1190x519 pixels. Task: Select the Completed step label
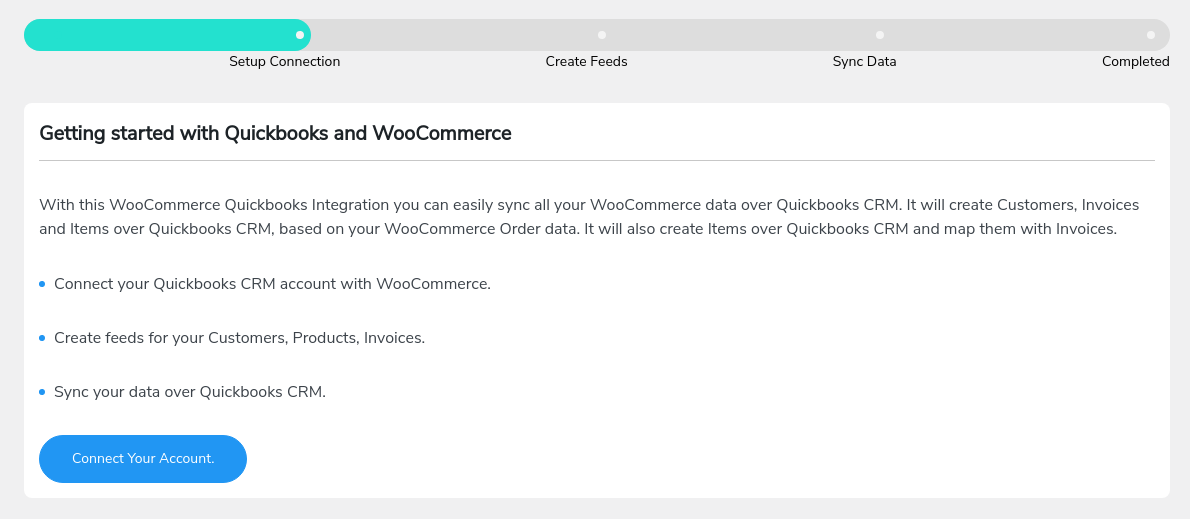1135,61
